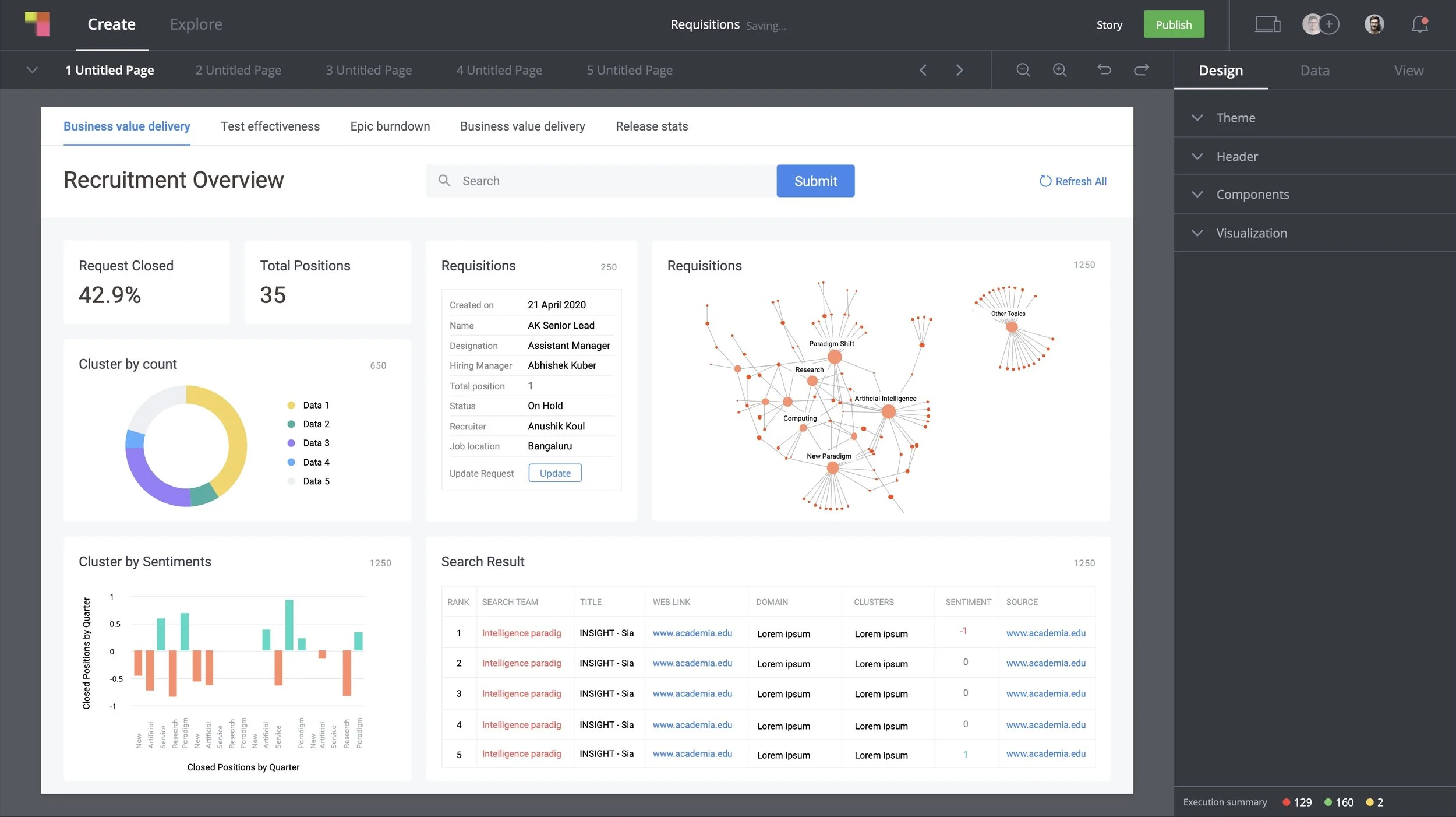Open the Epic burndown tab
This screenshot has width=1456, height=817.
(390, 126)
